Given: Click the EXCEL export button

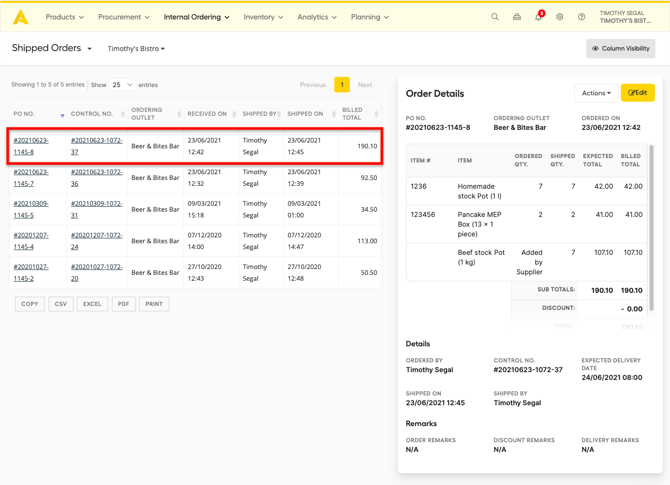Looking at the screenshot, I should [92, 304].
